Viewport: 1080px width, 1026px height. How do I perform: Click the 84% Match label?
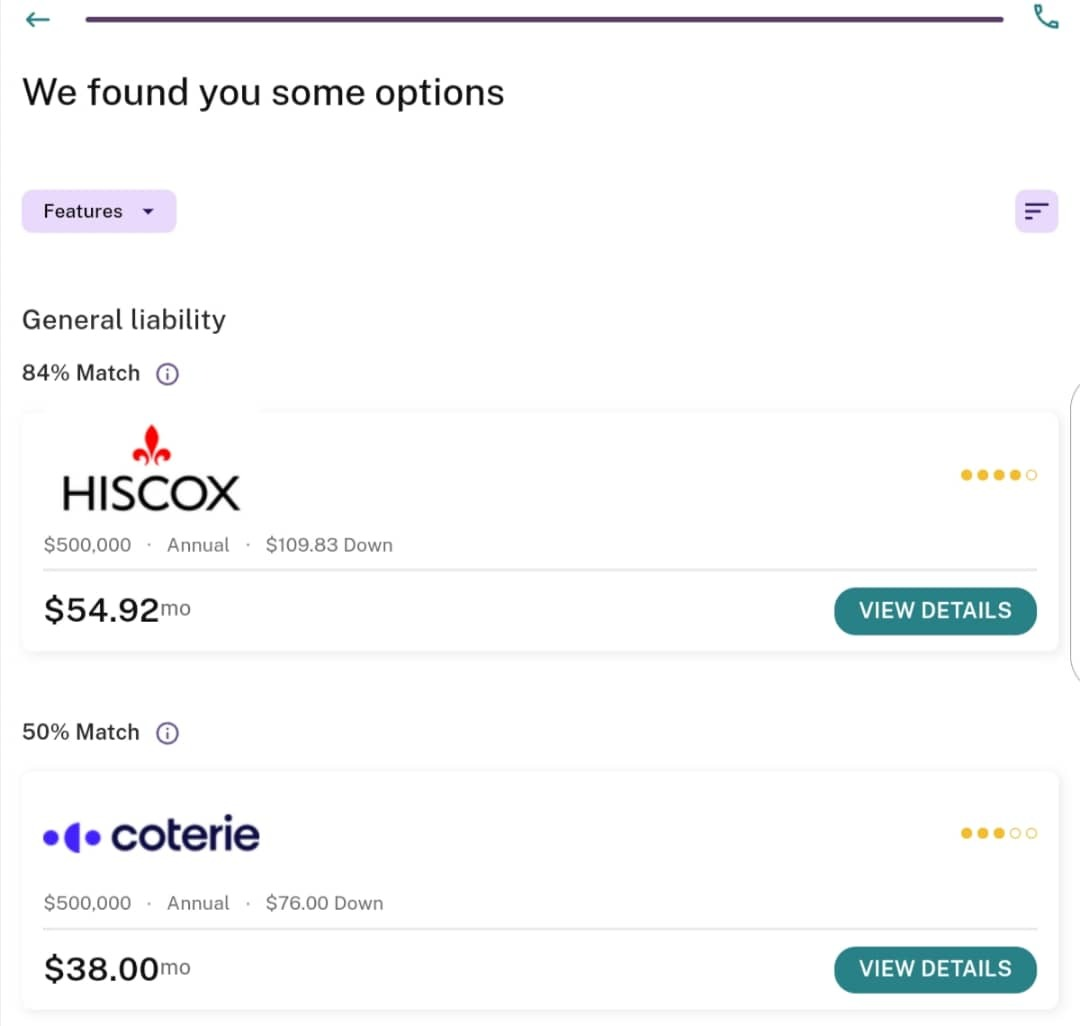pos(81,373)
